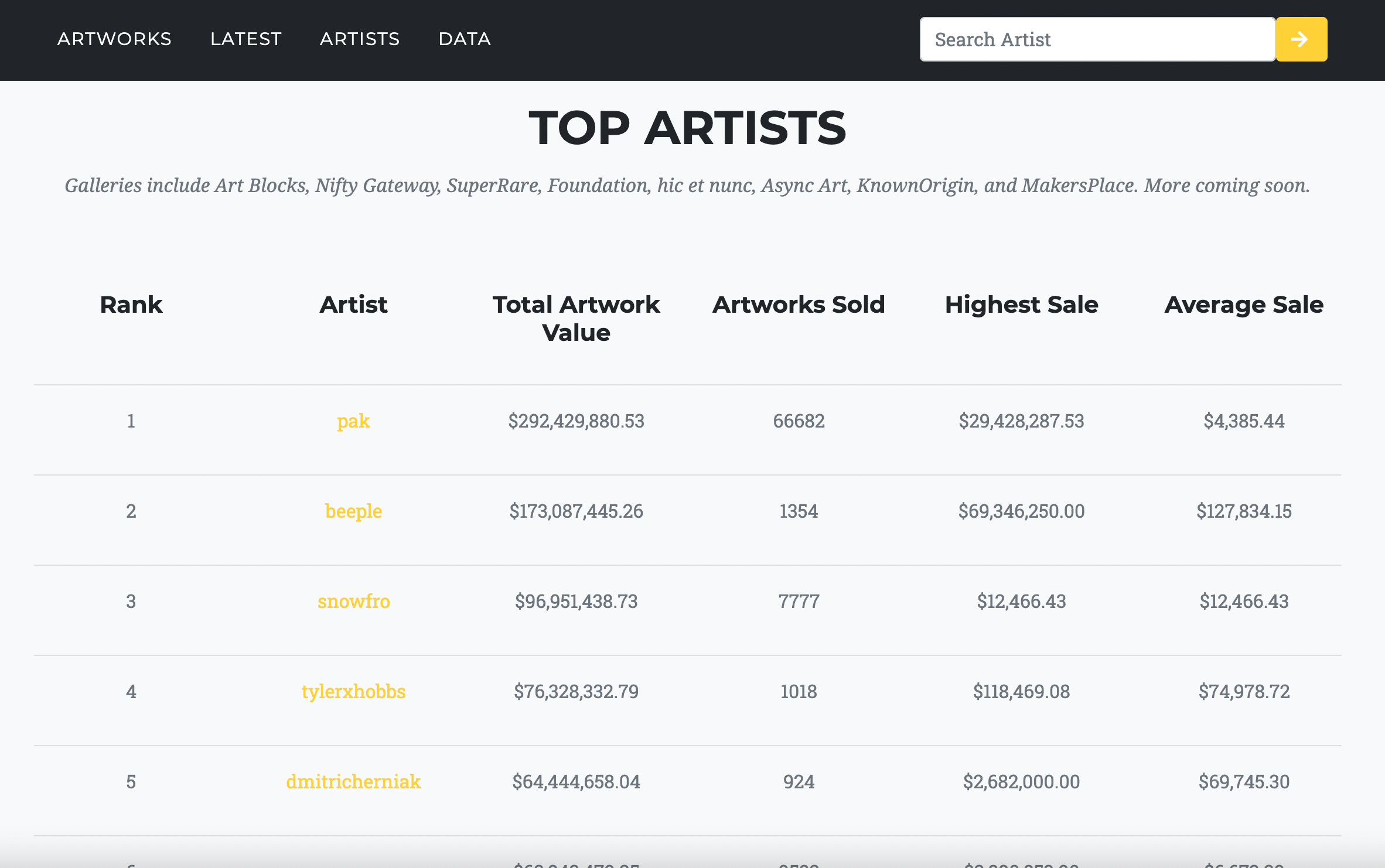
Task: Click the Rank column header
Action: coord(131,305)
